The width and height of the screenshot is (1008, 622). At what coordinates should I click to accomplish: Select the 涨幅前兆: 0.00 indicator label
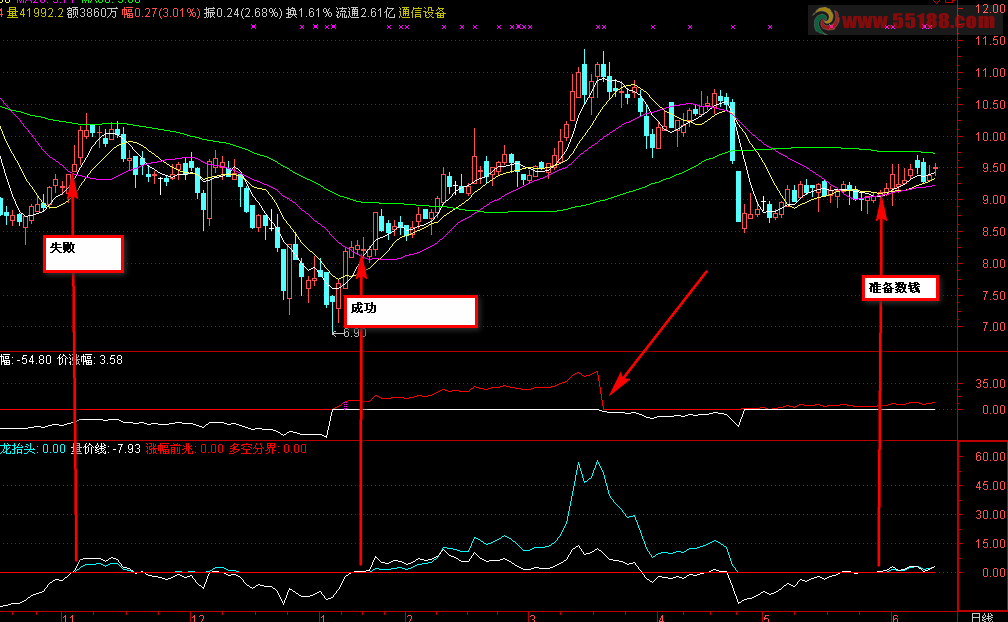point(184,449)
